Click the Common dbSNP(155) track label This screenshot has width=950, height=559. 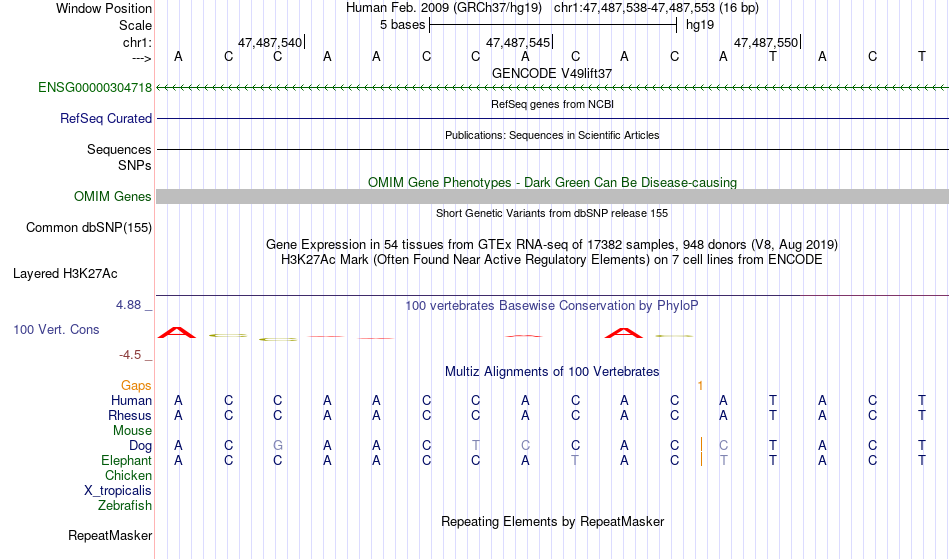coord(89,228)
